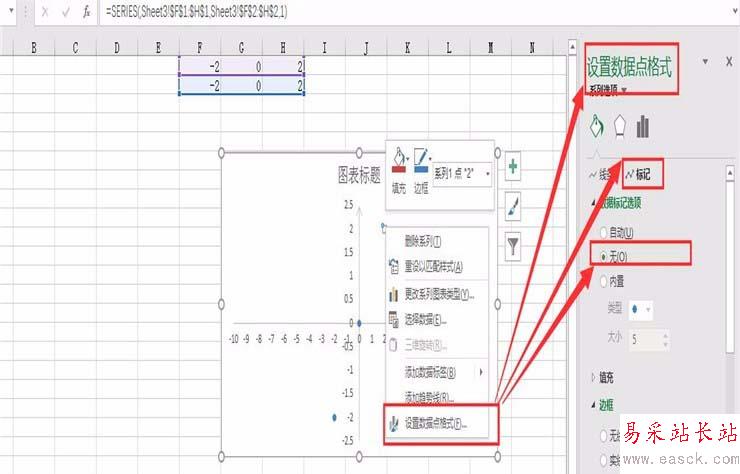
Task: Open the Fill & Line paint bucket tab
Action: tap(597, 126)
